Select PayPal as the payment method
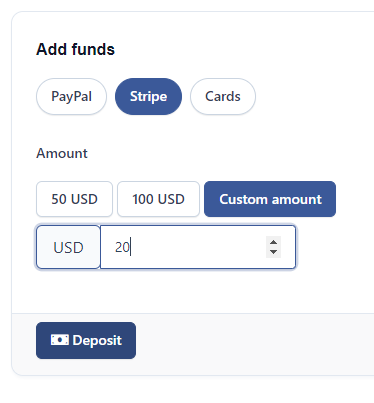This screenshot has width=374, height=403. click(x=71, y=97)
